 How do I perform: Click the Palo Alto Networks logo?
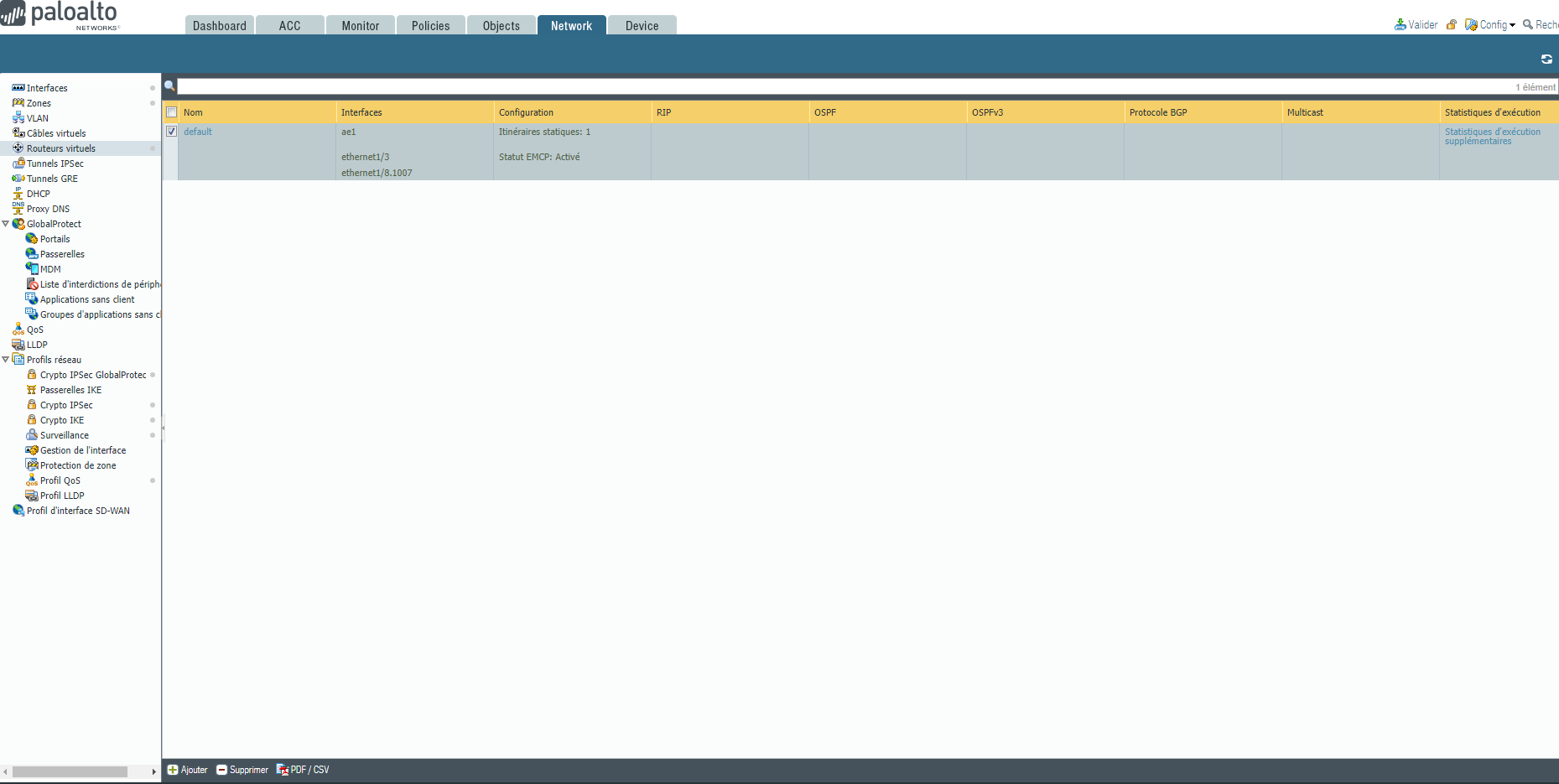click(60, 15)
